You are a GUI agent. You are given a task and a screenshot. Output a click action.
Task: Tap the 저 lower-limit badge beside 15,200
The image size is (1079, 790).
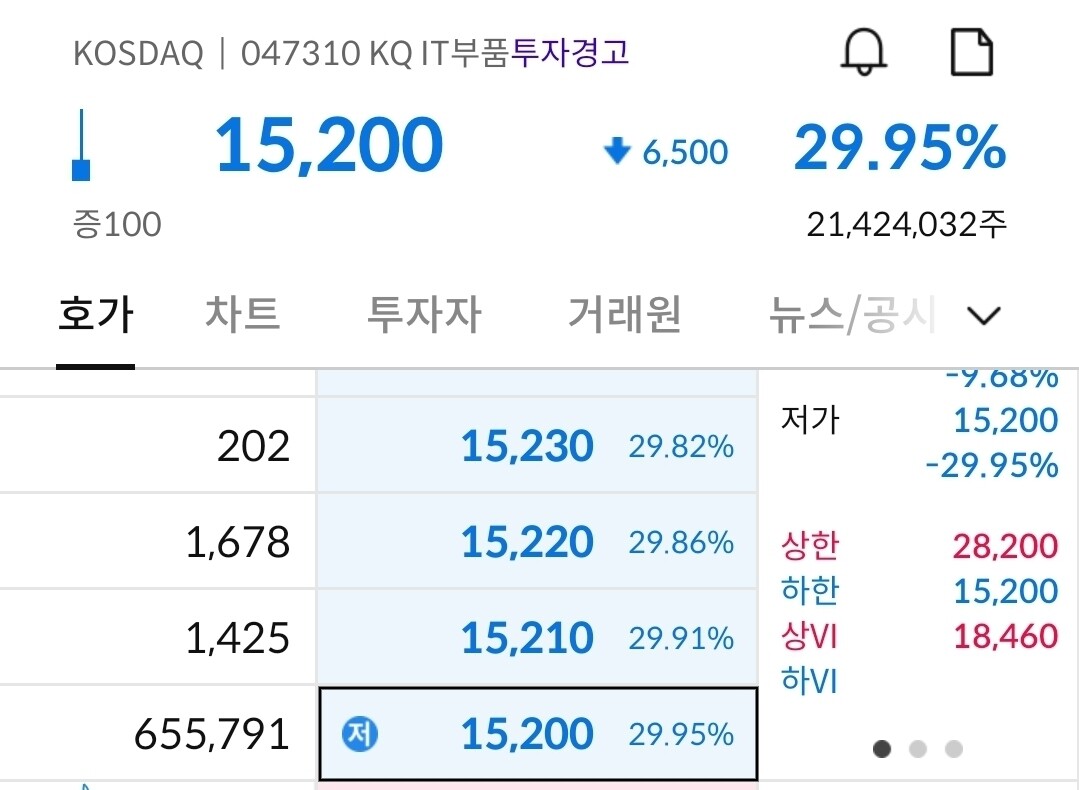(359, 733)
